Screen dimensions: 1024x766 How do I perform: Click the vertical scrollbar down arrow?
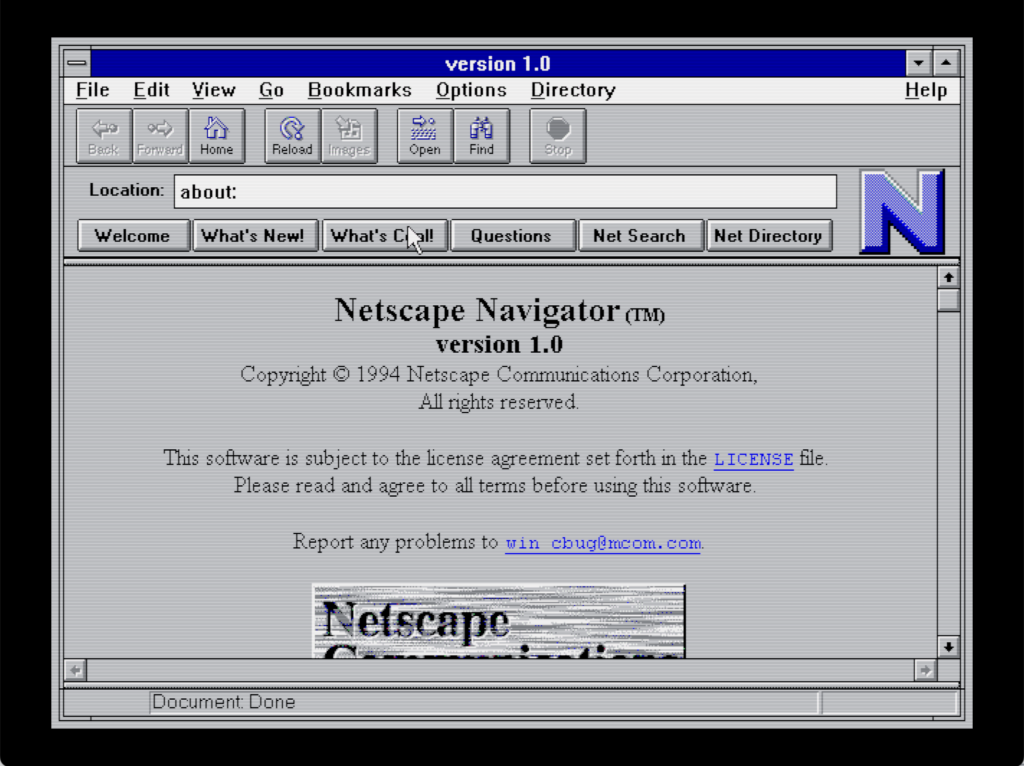point(948,647)
